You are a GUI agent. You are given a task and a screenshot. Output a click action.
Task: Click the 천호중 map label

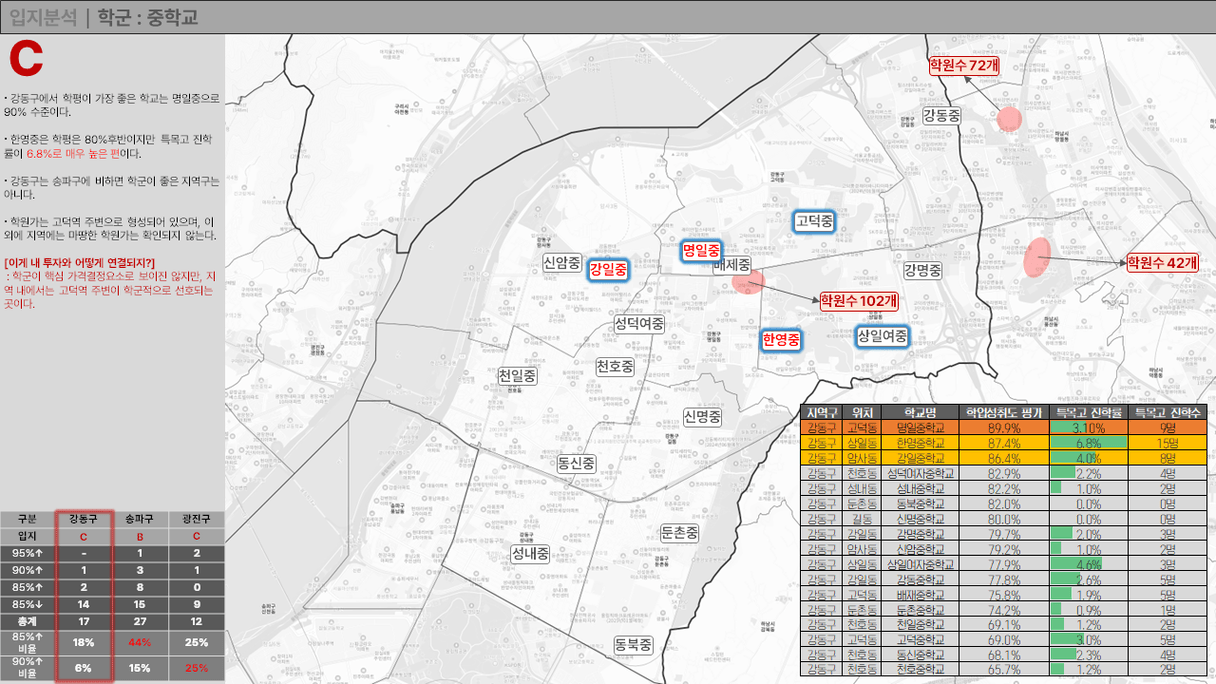614,366
